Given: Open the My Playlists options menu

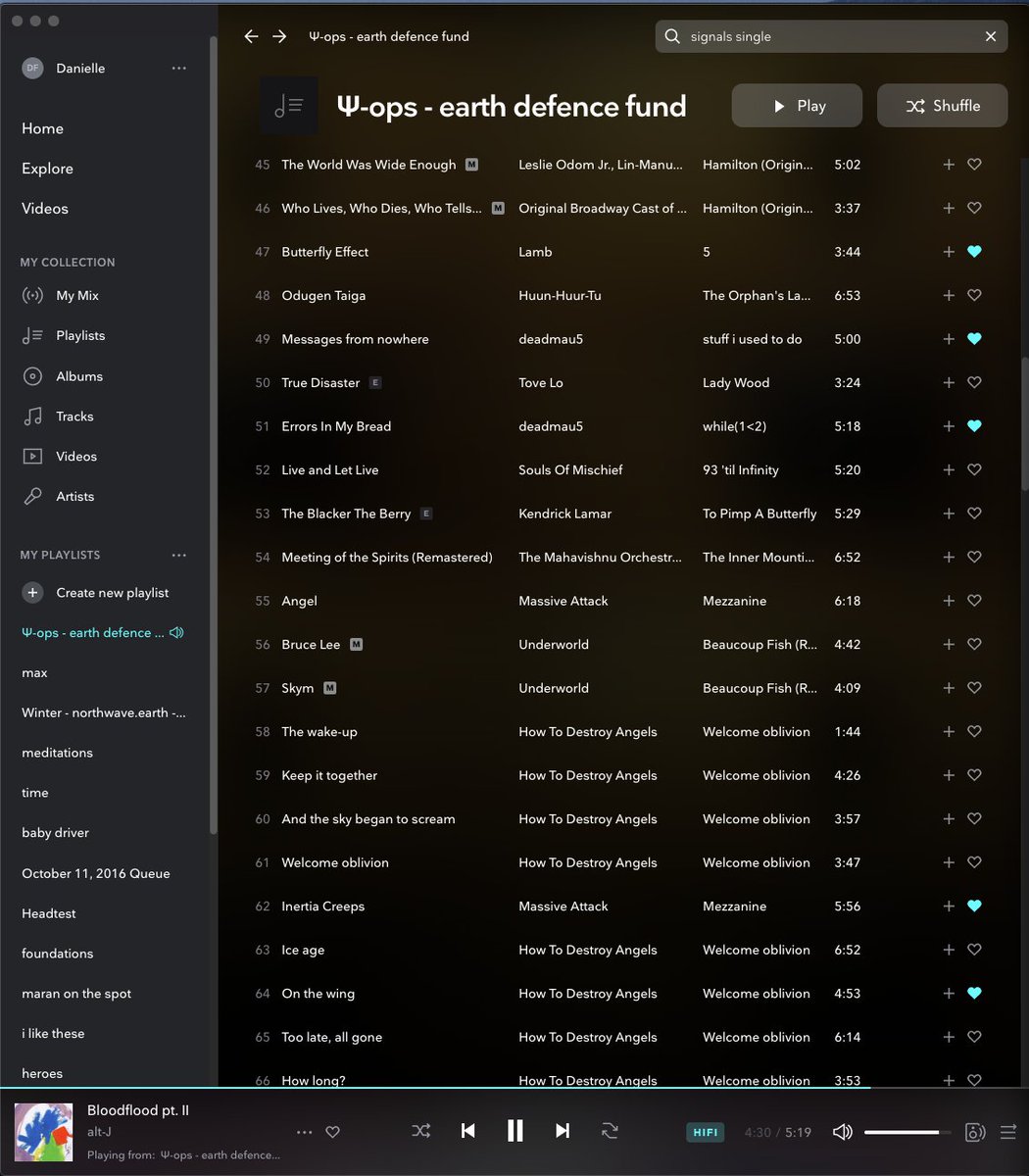Looking at the screenshot, I should pyautogui.click(x=178, y=555).
